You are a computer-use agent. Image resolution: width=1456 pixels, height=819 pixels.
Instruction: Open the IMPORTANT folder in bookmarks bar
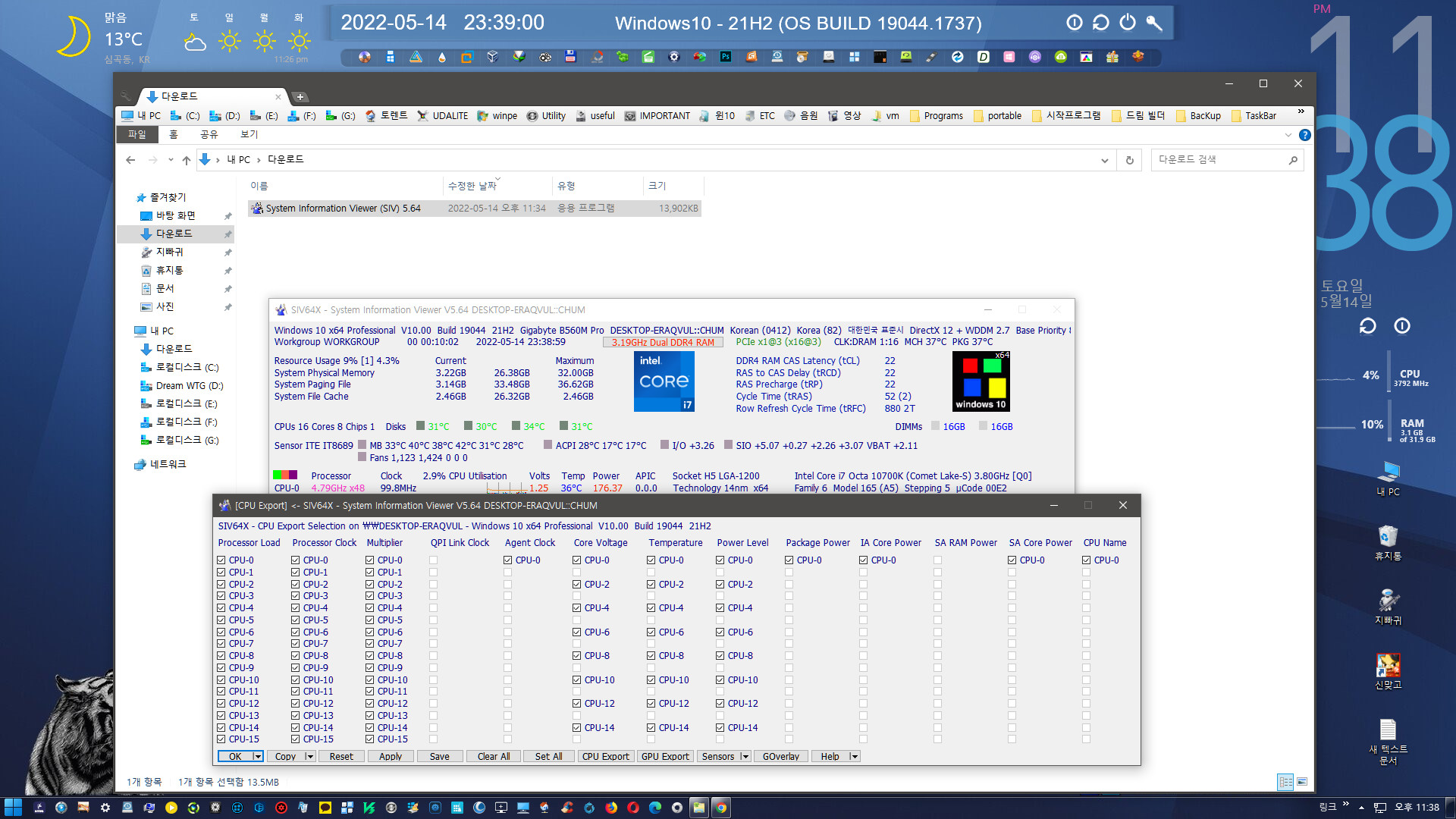click(657, 116)
